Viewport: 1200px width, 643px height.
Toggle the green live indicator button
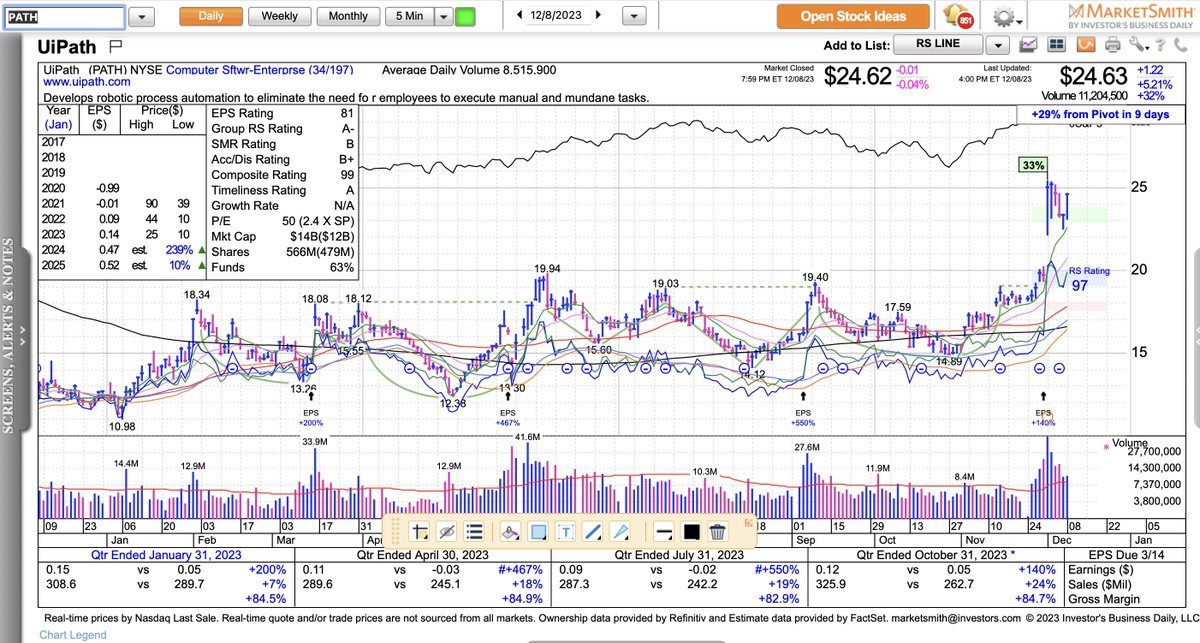click(465, 16)
